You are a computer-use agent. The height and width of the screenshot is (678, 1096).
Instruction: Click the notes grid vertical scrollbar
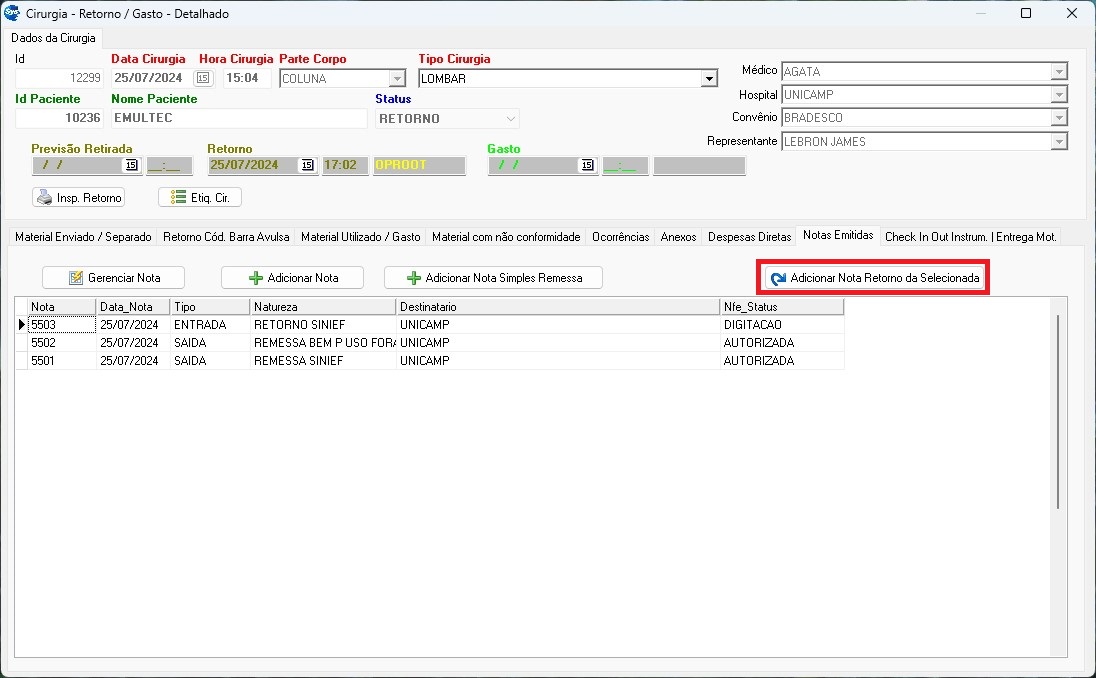point(1058,410)
